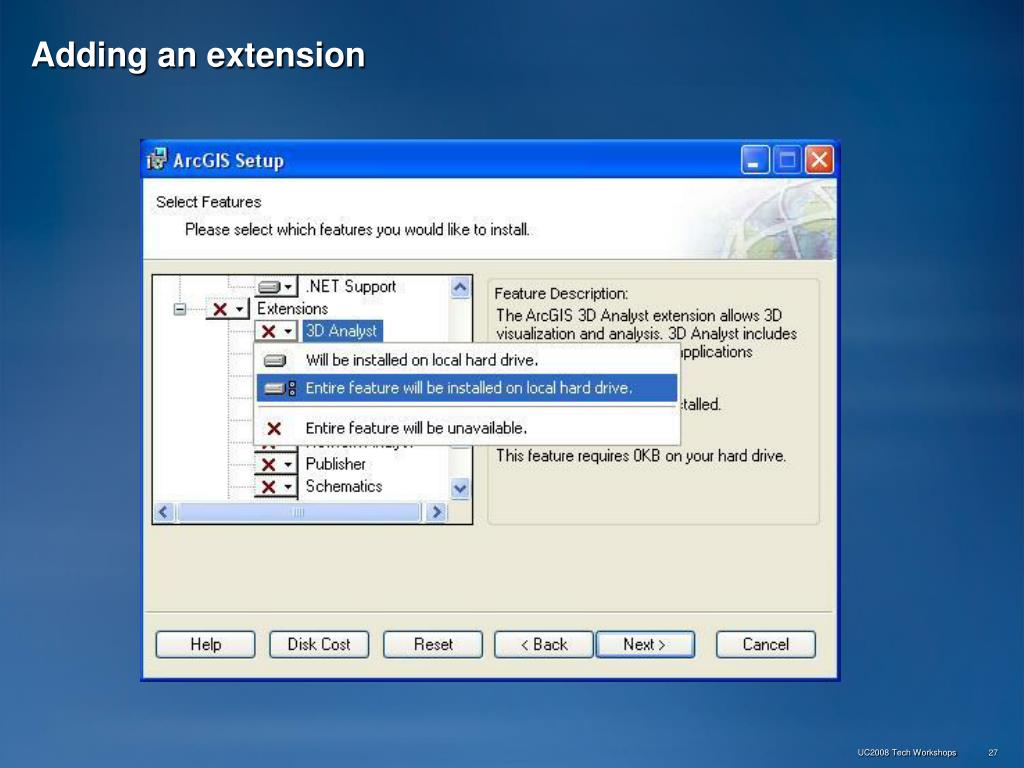Click the feature tree scroll up arrow
Viewport: 1024px width, 768px height.
coord(460,287)
